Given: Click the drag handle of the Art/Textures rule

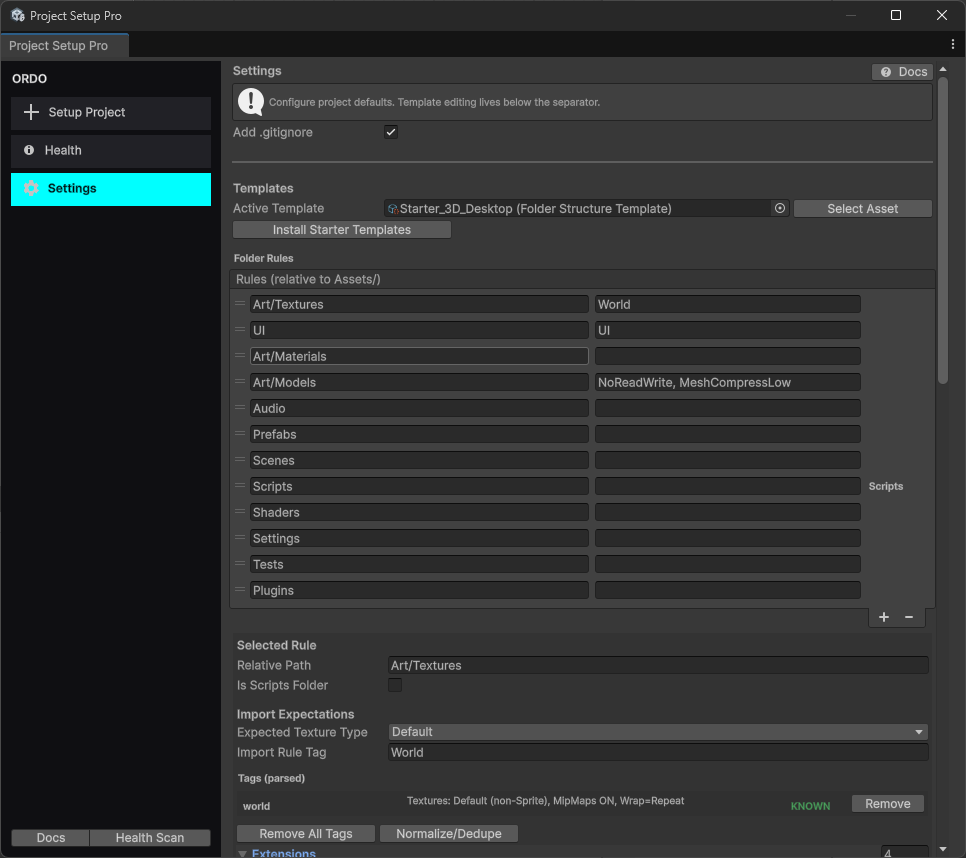Looking at the screenshot, I should click(240, 304).
